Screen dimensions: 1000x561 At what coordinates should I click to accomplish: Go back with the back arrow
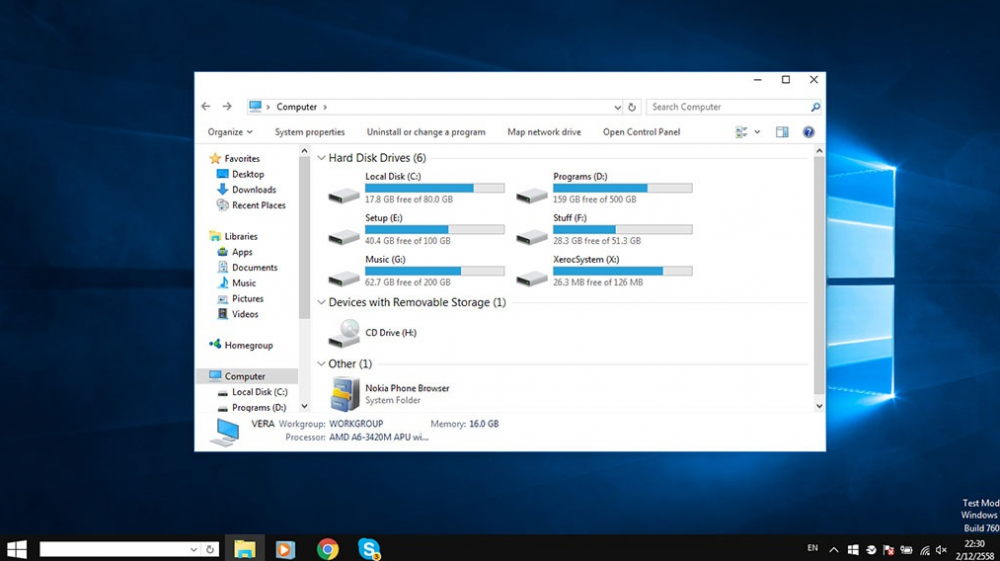[206, 107]
